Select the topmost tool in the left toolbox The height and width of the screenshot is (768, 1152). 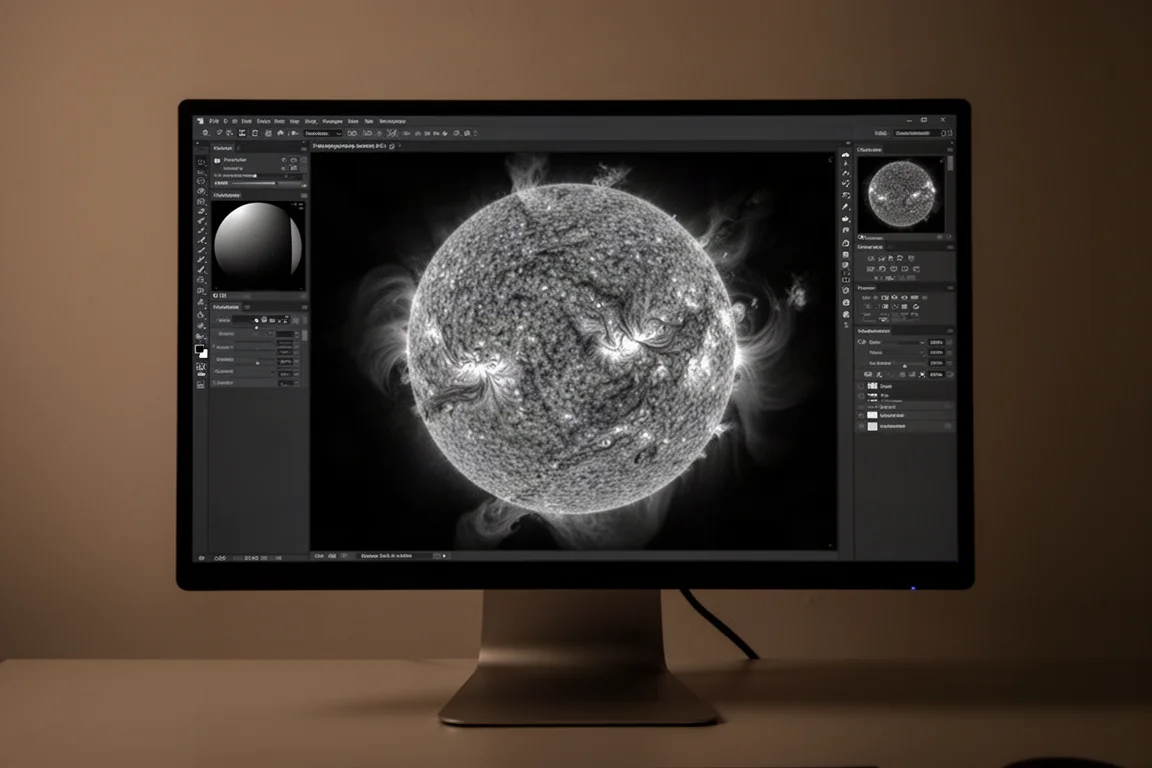201,162
